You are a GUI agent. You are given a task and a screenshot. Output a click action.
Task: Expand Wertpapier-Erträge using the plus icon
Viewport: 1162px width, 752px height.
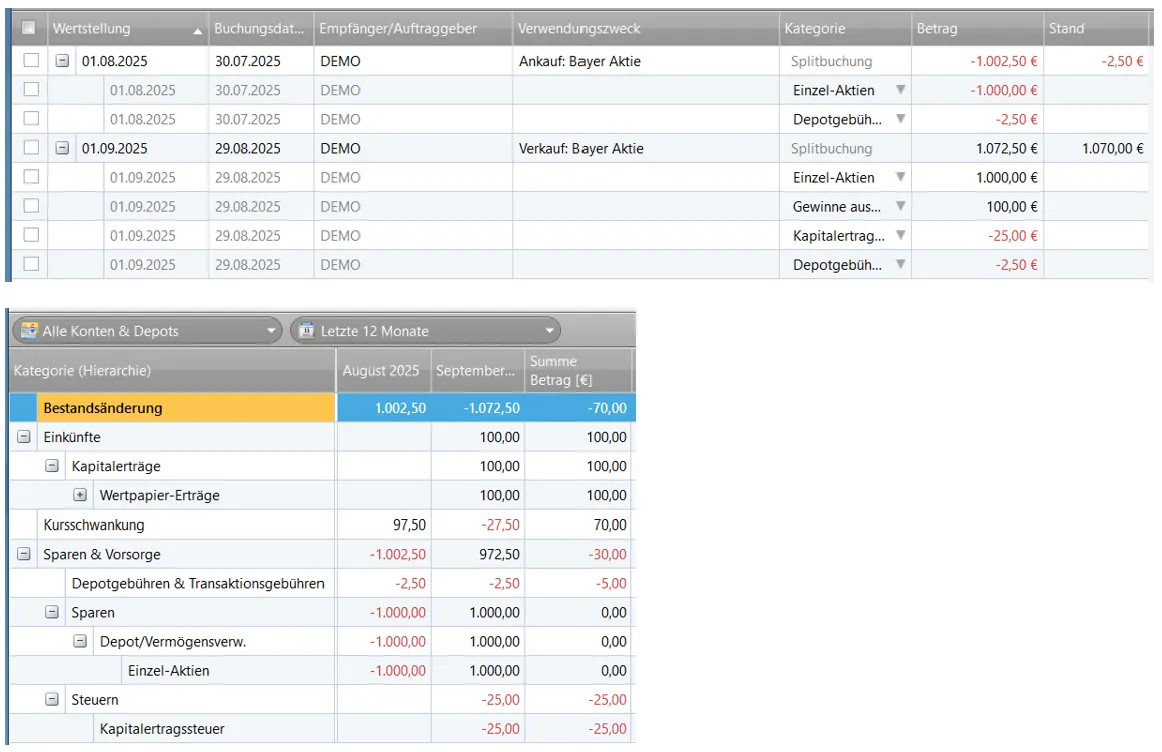pos(80,495)
